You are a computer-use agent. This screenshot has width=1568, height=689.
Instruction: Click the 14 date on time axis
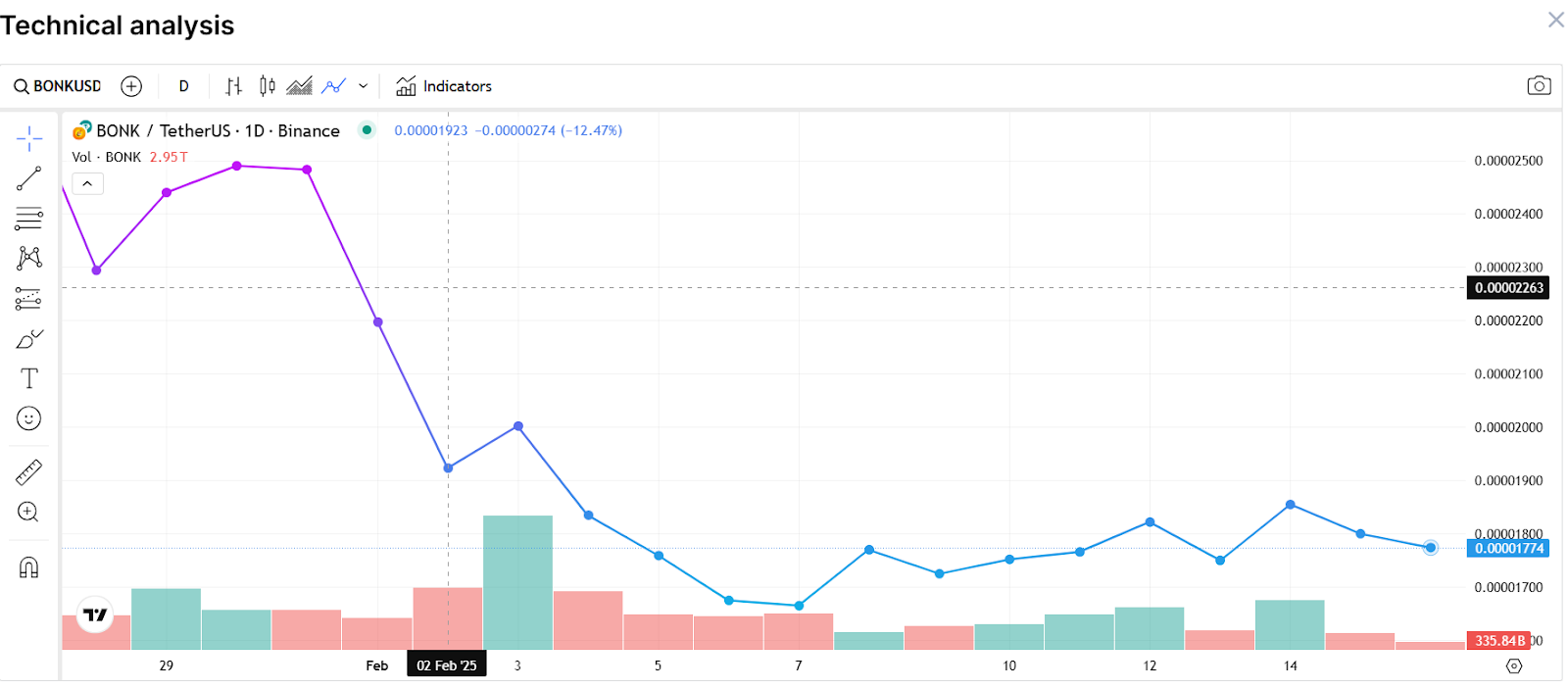(x=1291, y=665)
